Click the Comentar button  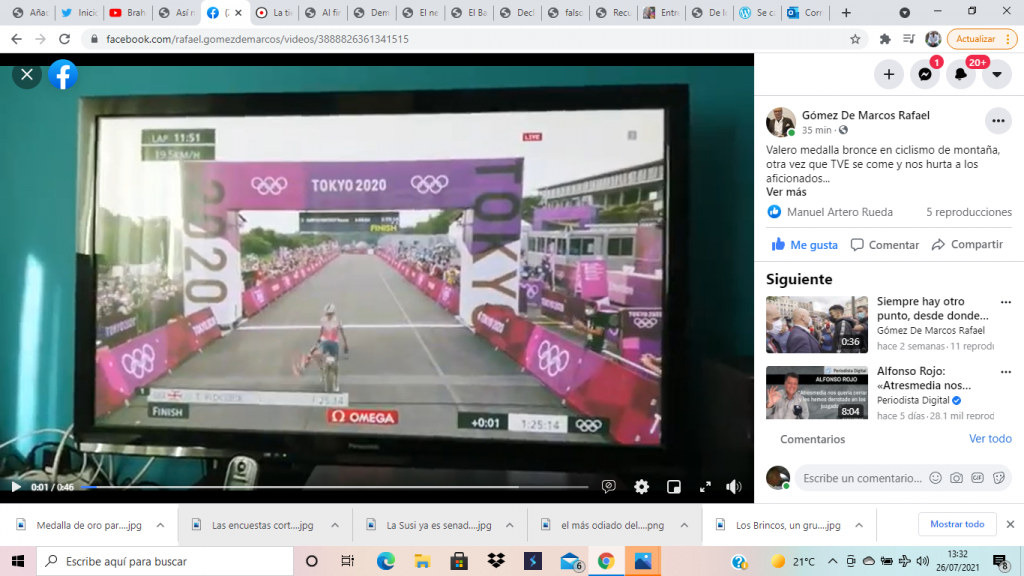coord(885,245)
